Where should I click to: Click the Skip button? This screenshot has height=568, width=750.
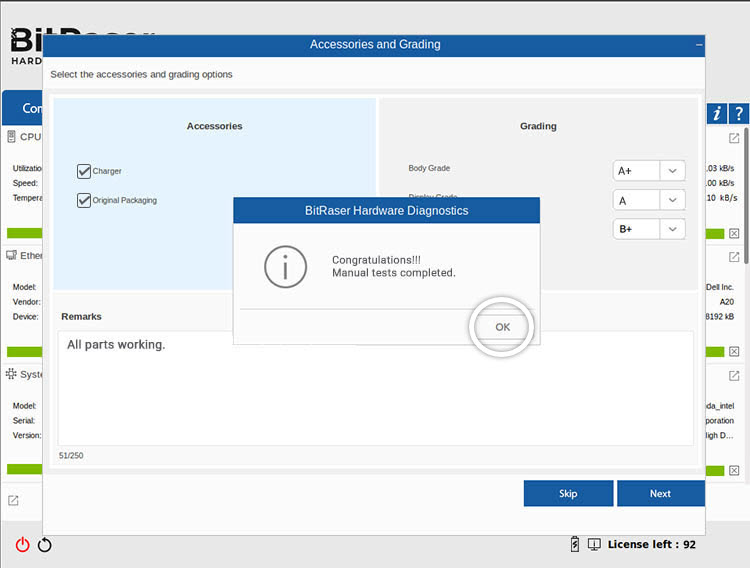pos(568,493)
